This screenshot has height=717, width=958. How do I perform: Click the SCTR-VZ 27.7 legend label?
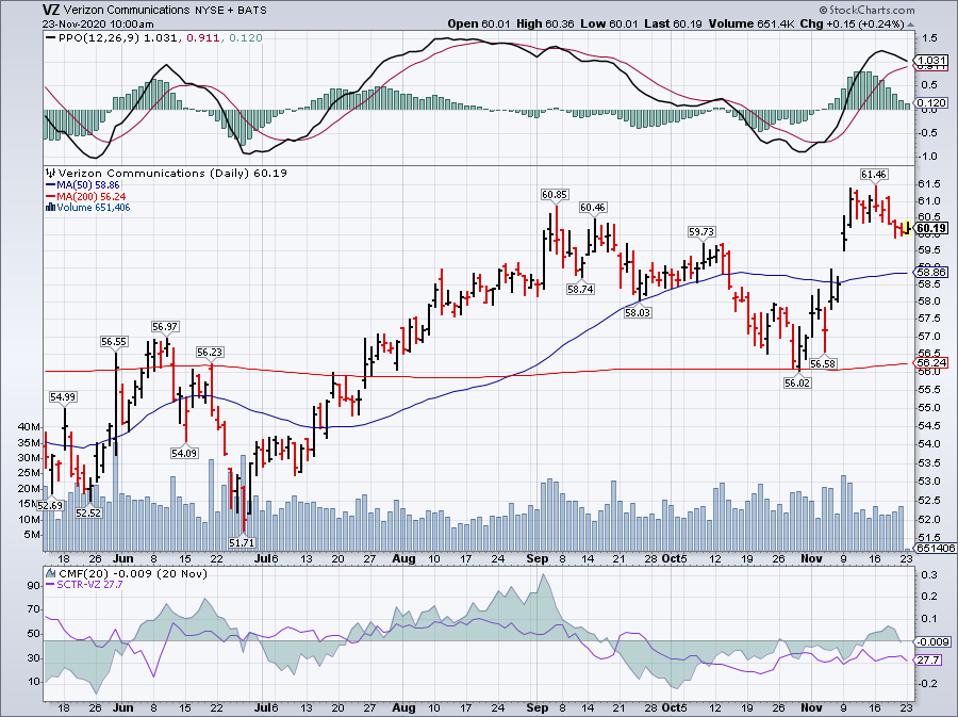click(90, 584)
